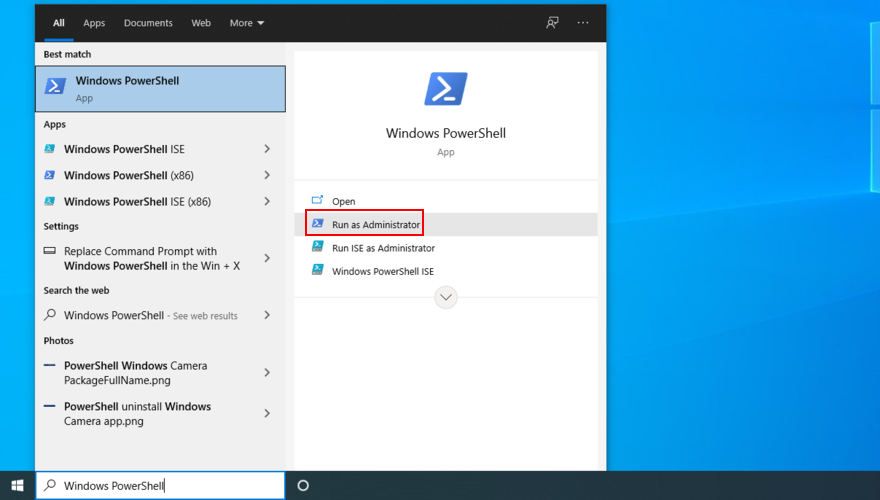Open PowerShell uninstall Windows Camera app.png photo
880x500 pixels.
(161, 414)
